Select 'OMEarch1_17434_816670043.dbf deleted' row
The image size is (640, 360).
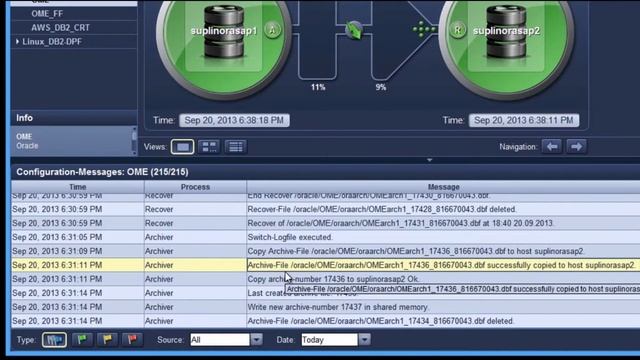point(326,321)
